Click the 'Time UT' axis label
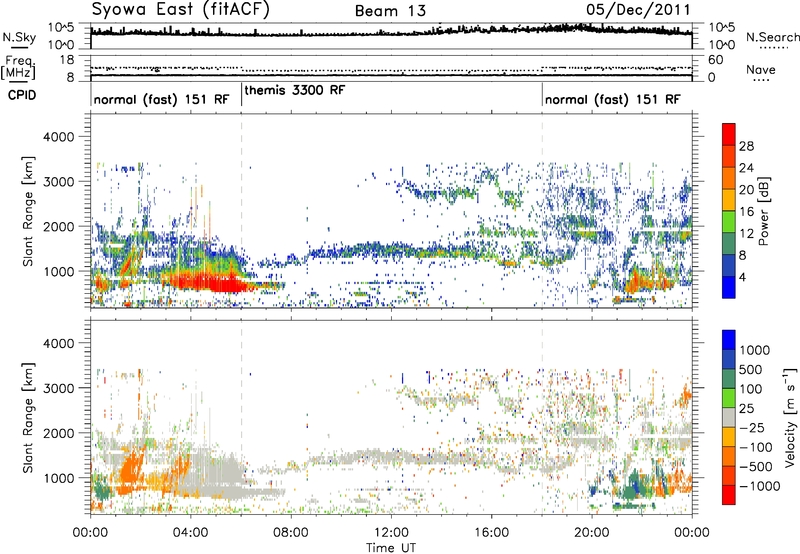This screenshot has width=800, height=554. point(391,547)
